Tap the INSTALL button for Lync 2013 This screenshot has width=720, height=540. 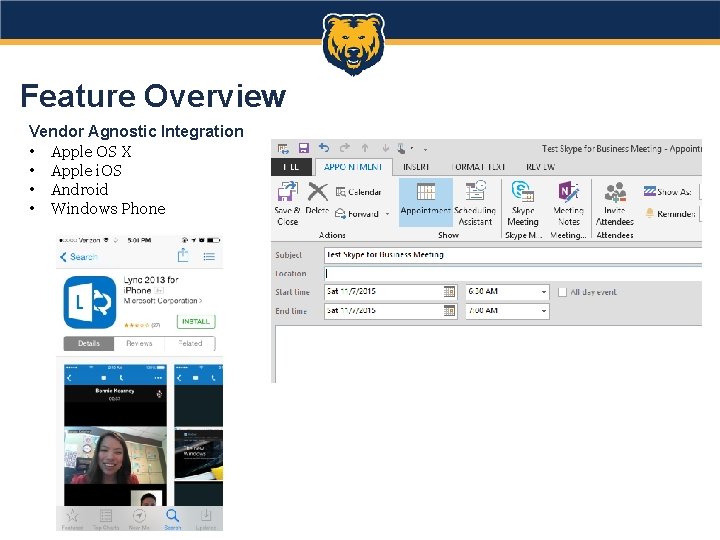coord(196,321)
